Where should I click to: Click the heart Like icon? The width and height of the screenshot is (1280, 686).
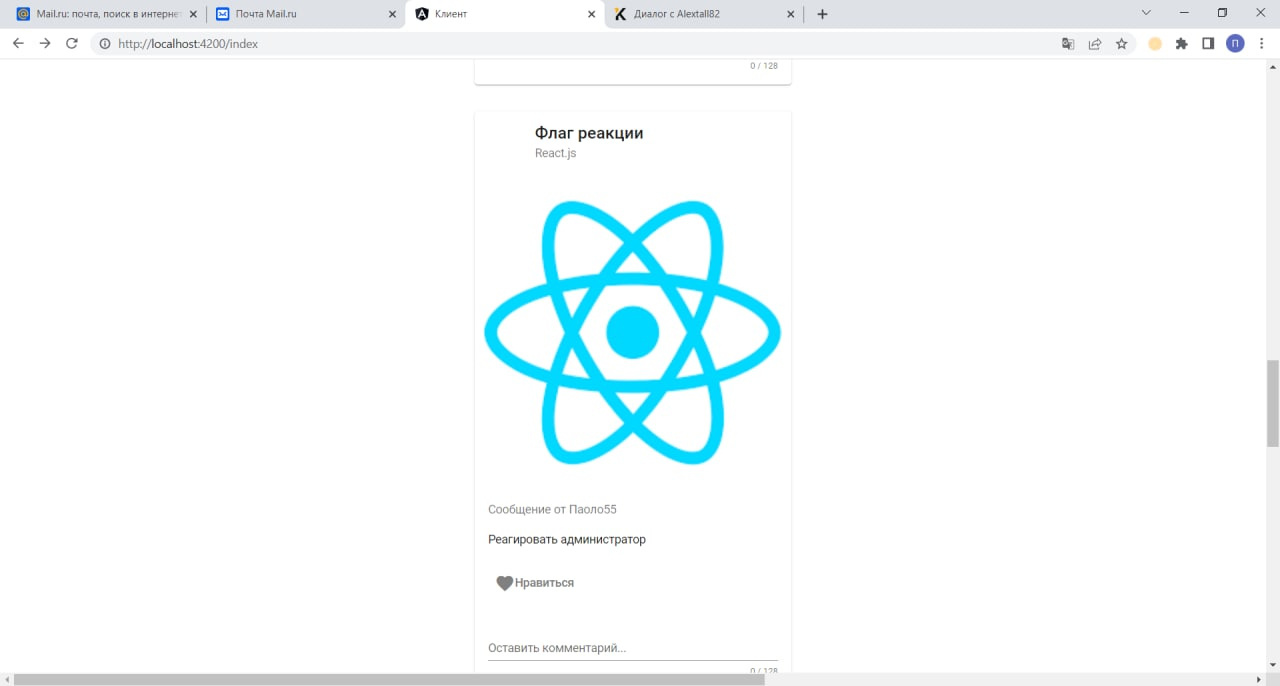tap(504, 583)
